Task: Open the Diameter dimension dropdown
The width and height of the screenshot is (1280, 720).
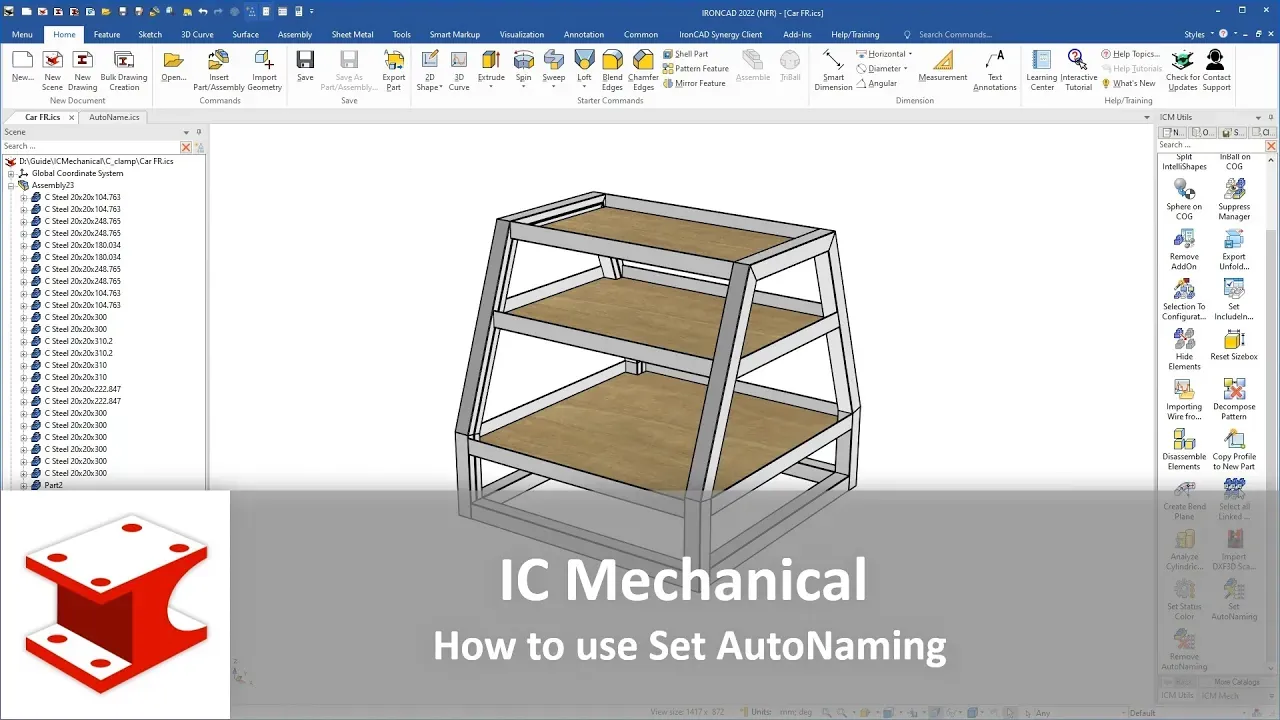Action: click(x=906, y=69)
